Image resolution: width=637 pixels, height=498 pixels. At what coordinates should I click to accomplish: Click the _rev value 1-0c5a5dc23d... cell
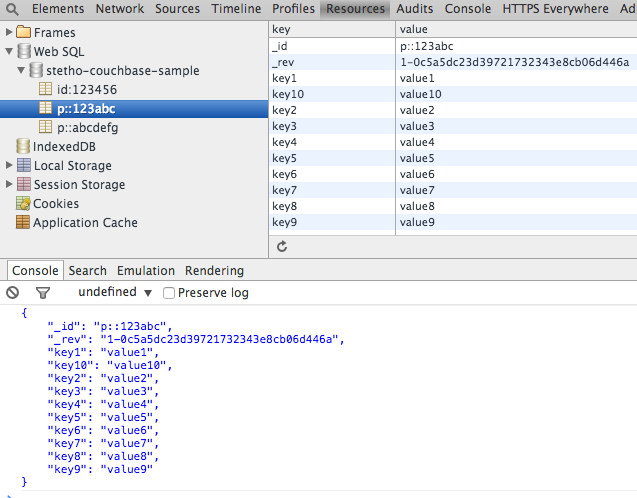pyautogui.click(x=516, y=62)
